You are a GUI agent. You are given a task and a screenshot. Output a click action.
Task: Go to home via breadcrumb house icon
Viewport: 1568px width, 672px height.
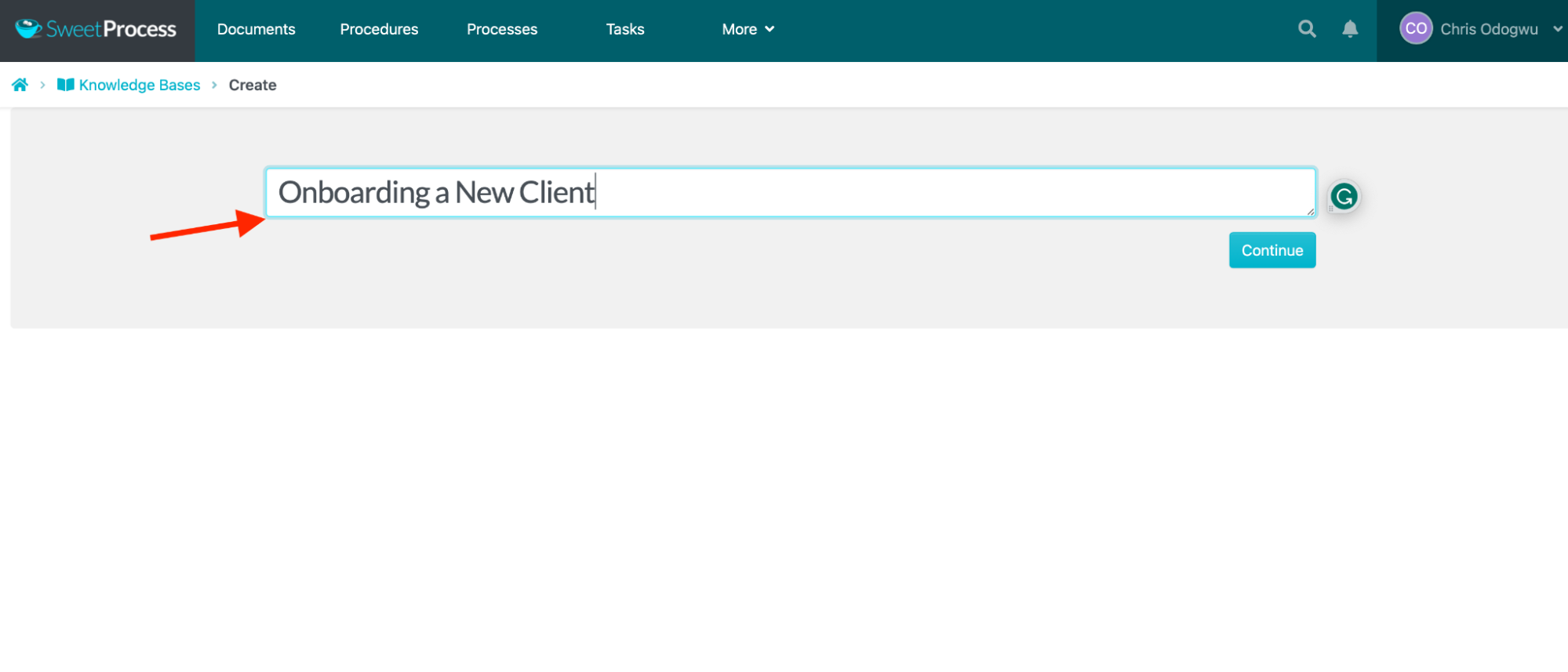click(x=20, y=85)
